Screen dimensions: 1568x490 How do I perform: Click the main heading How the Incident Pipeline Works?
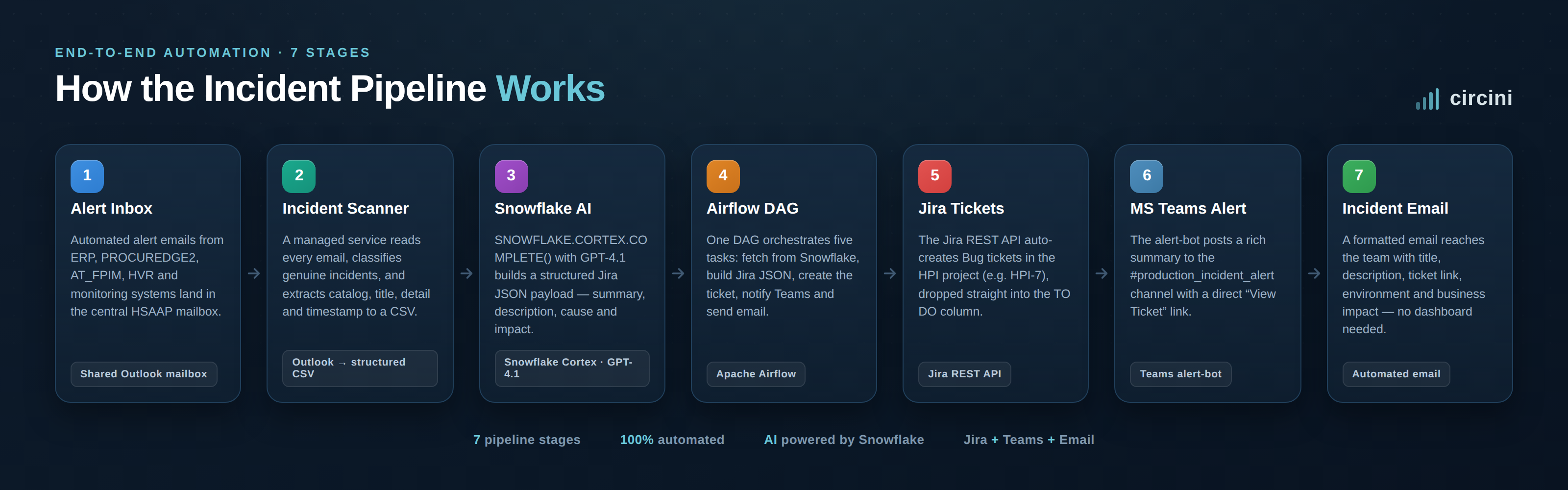pyautogui.click(x=330, y=88)
